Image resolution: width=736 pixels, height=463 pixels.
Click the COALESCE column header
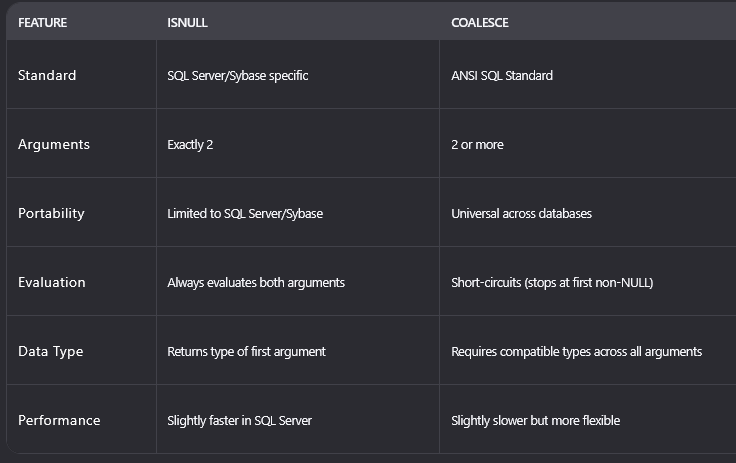(x=480, y=23)
